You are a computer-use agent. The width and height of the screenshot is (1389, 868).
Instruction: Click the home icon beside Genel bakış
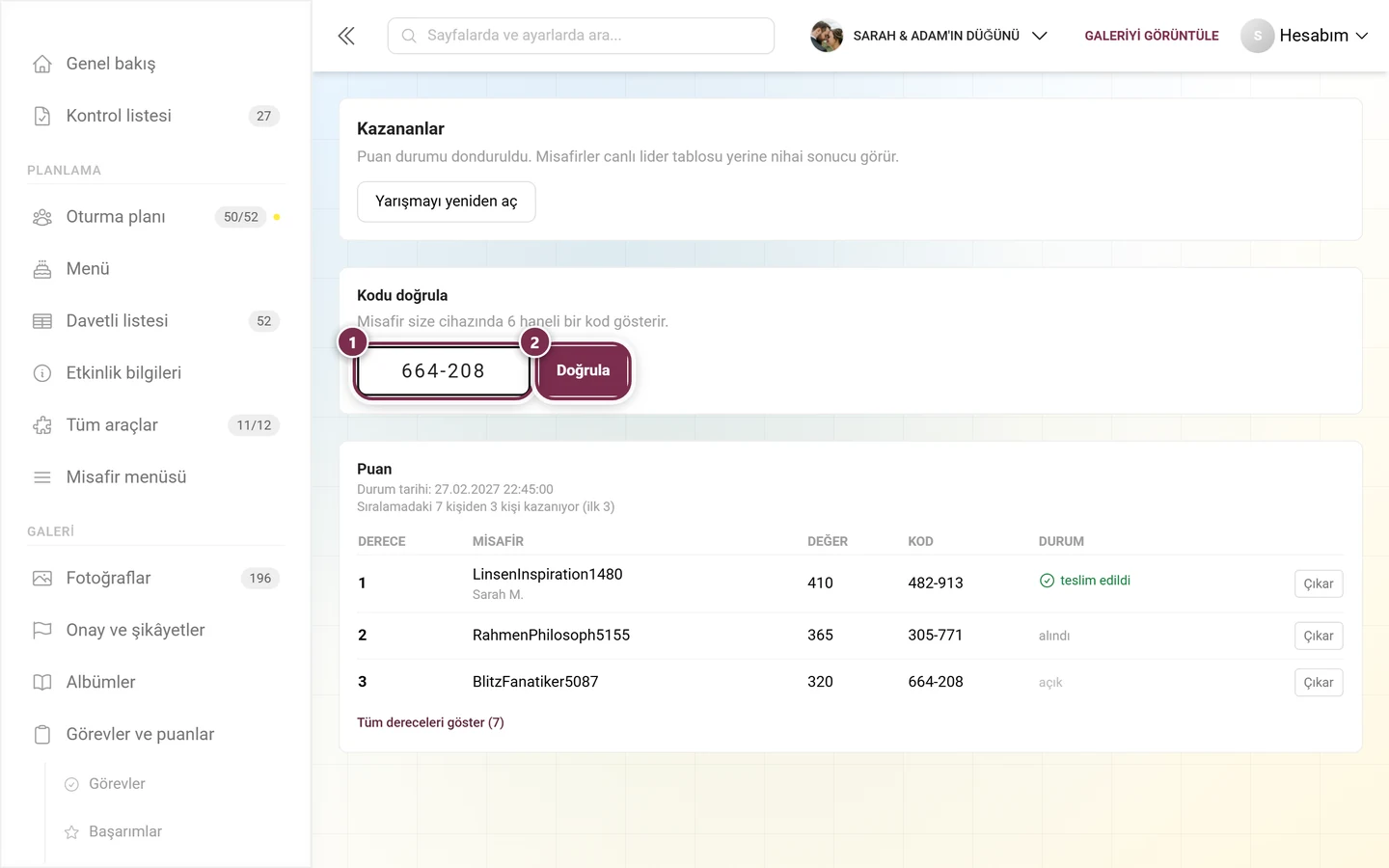click(42, 64)
